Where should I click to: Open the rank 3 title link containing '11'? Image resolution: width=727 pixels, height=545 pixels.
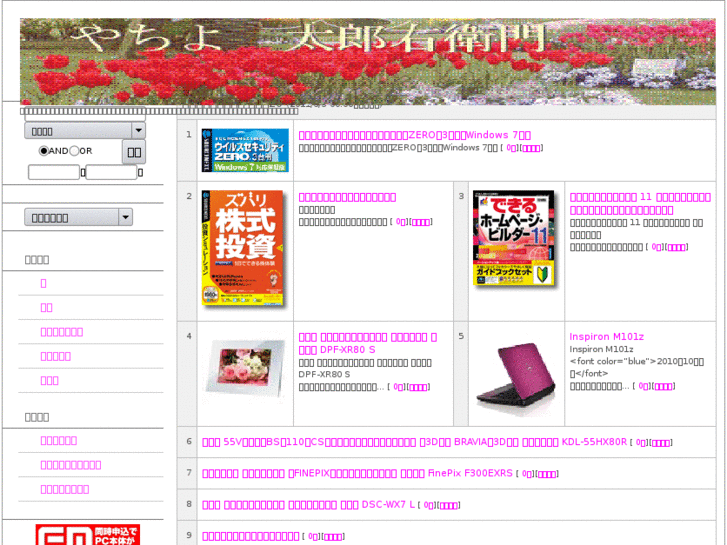click(x=640, y=204)
